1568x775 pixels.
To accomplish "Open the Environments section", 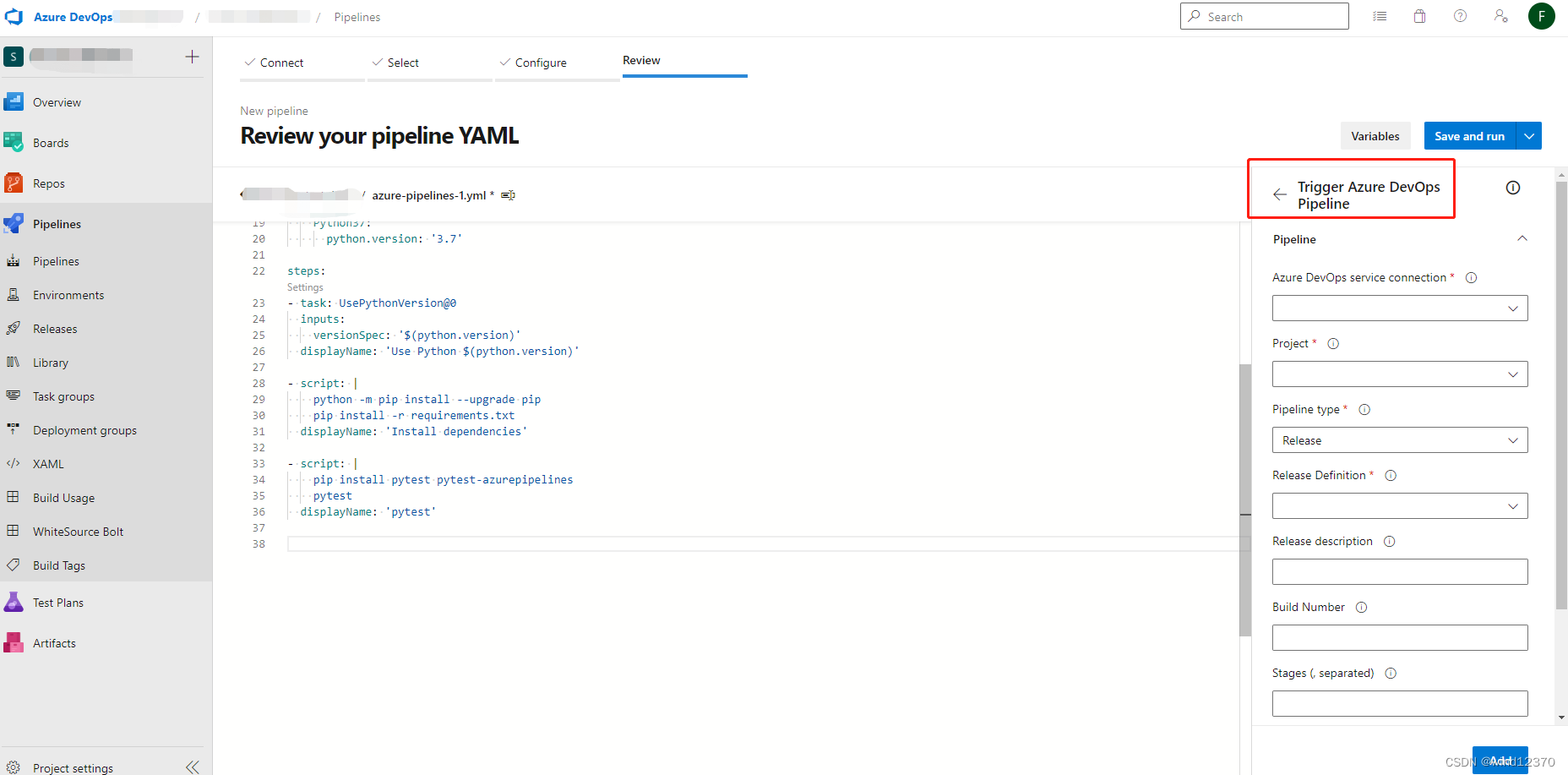I will pyautogui.click(x=68, y=294).
